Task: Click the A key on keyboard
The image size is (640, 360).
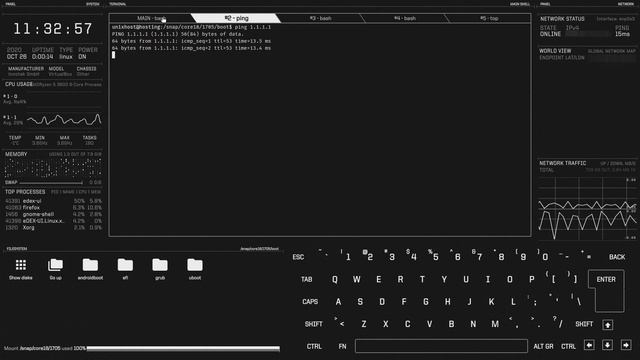Action: coord(338,302)
